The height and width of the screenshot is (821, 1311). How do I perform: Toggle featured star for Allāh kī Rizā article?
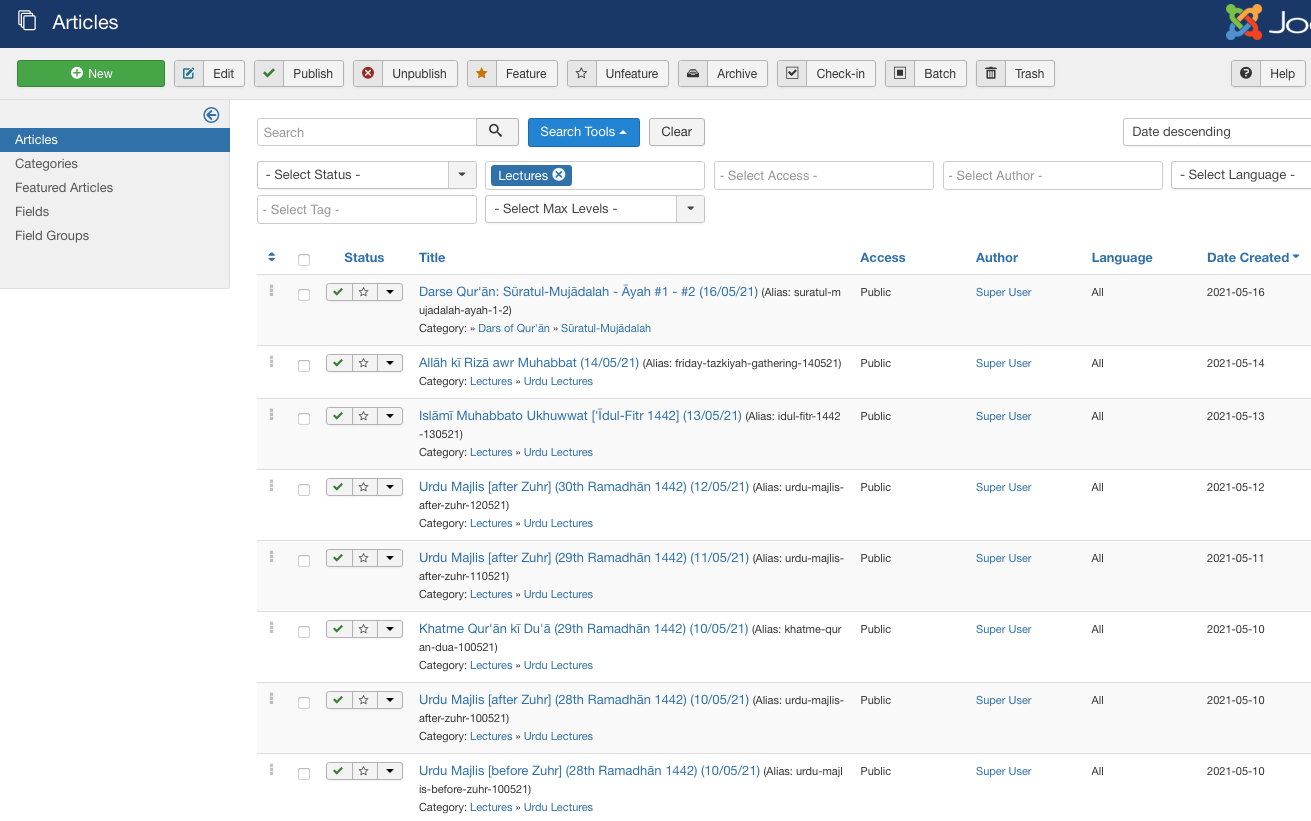click(x=364, y=363)
